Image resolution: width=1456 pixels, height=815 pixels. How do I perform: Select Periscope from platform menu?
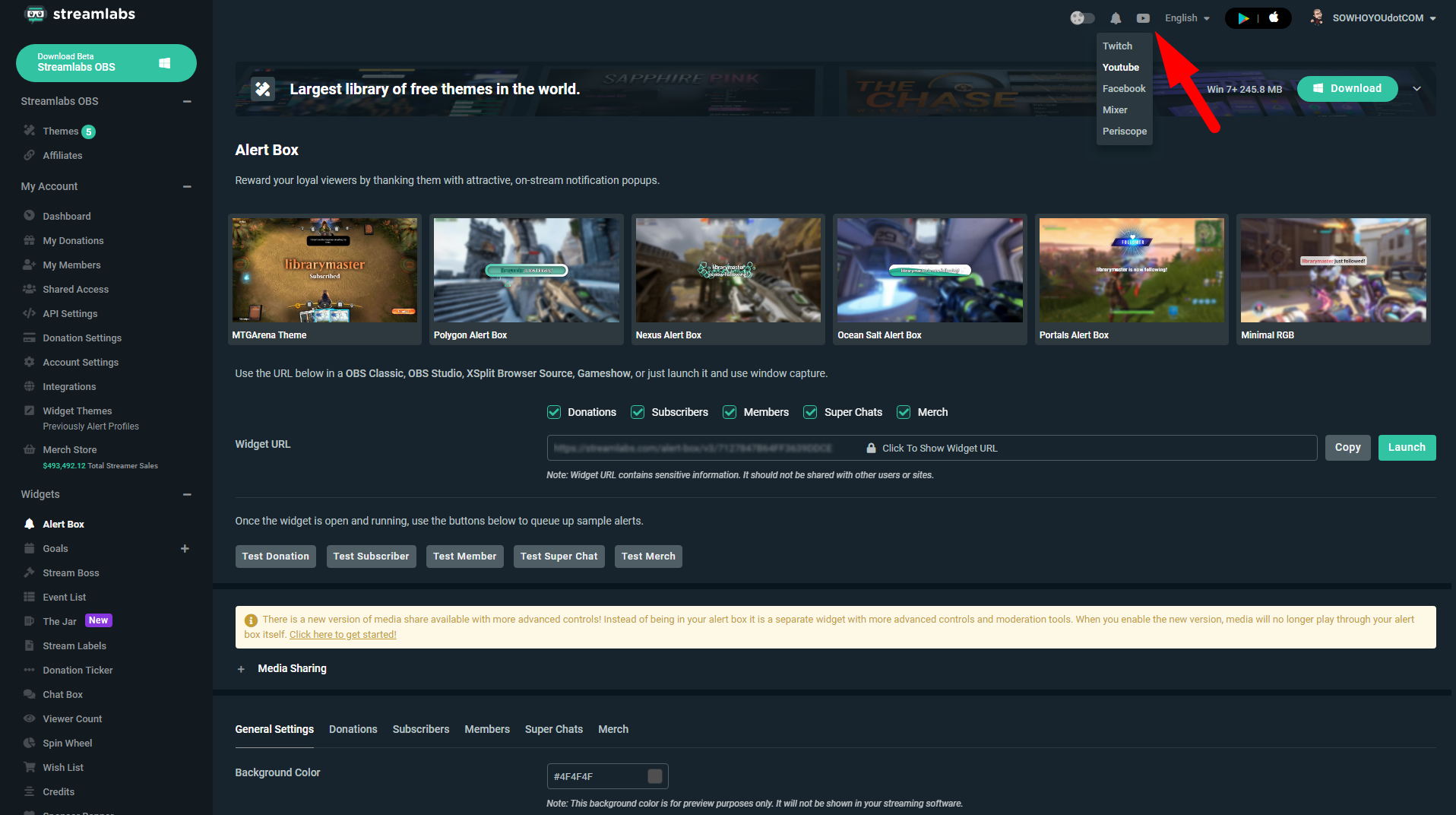(1125, 131)
